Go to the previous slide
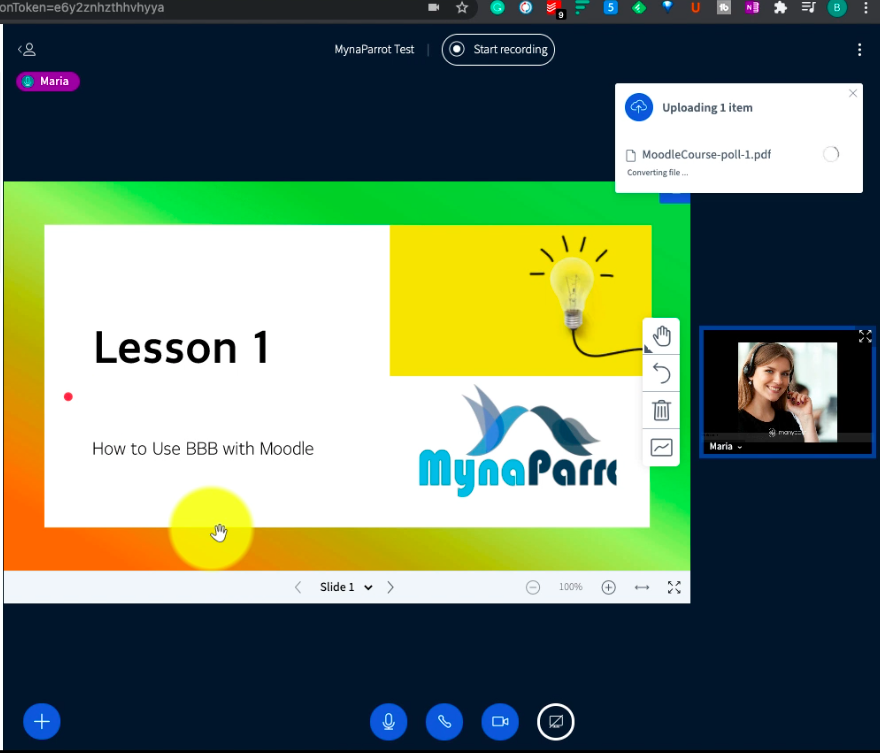880x753 pixels. [298, 587]
